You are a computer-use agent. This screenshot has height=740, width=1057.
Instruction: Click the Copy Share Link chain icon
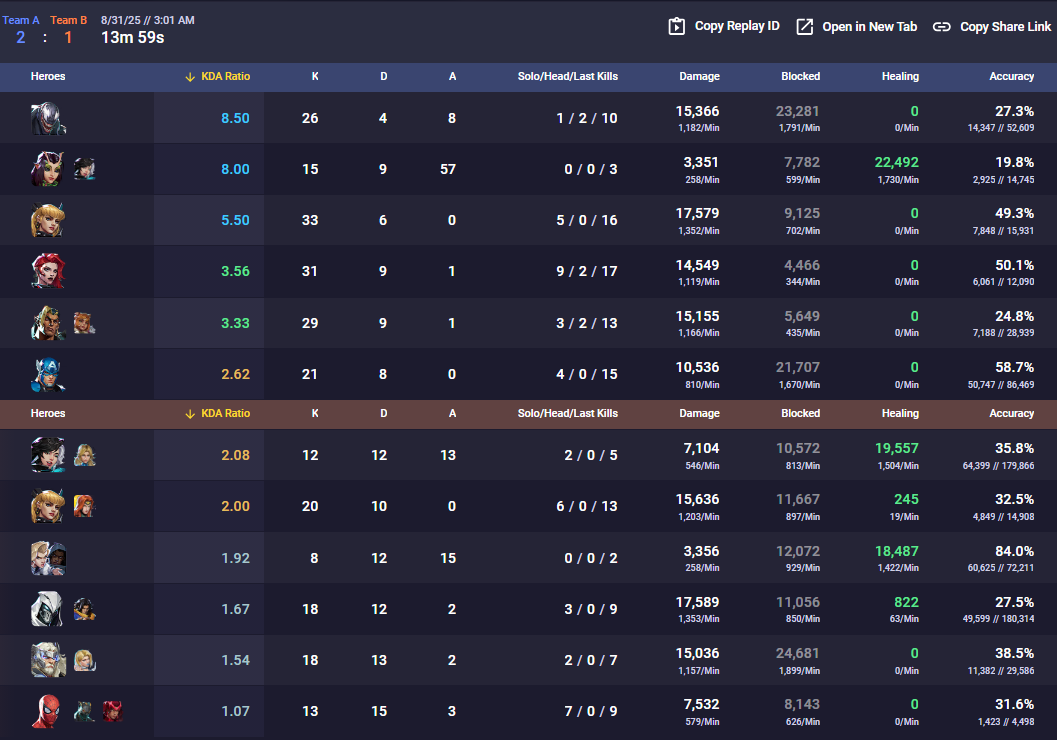941,27
